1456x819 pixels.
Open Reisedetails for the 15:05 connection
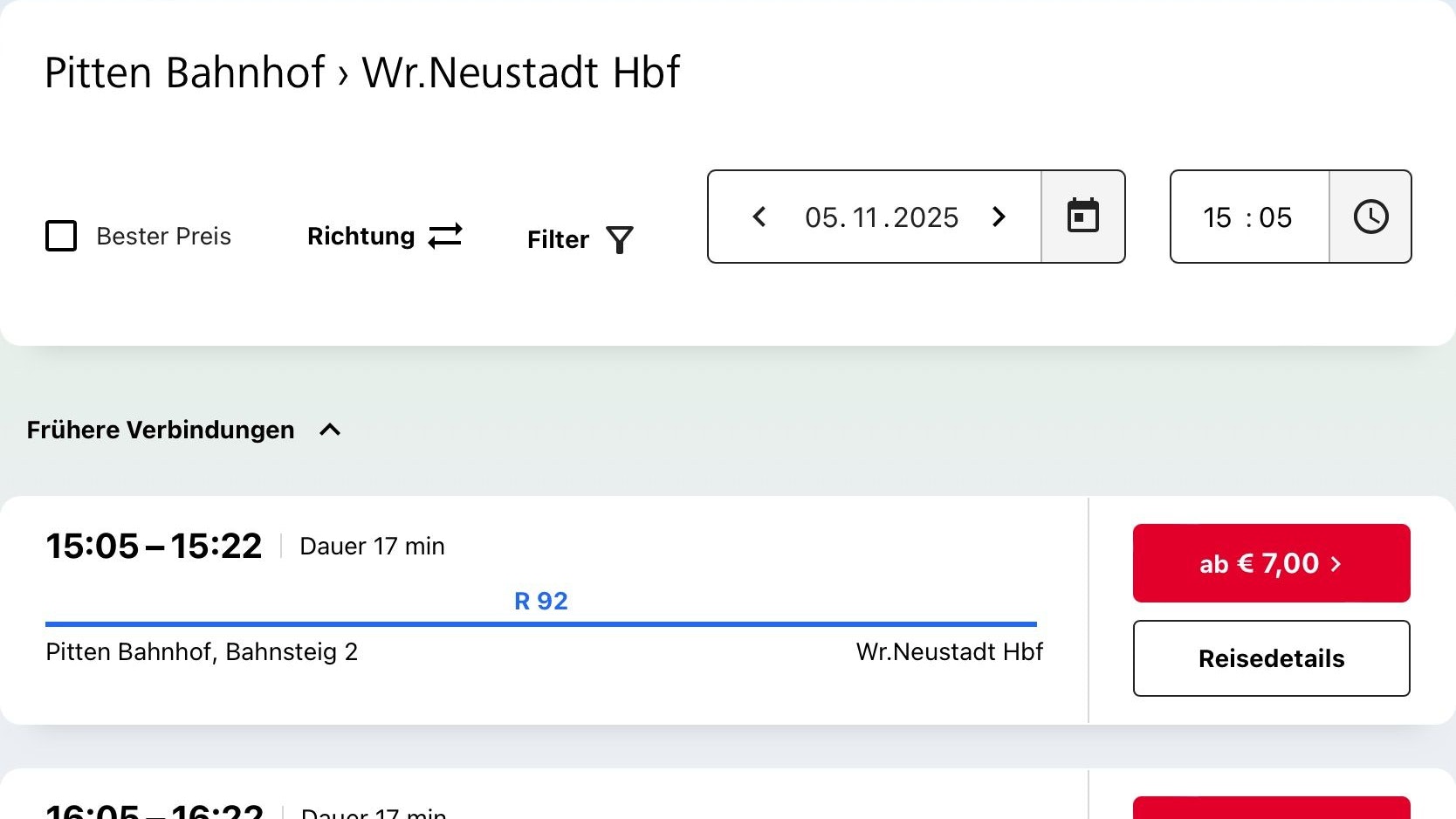point(1270,658)
